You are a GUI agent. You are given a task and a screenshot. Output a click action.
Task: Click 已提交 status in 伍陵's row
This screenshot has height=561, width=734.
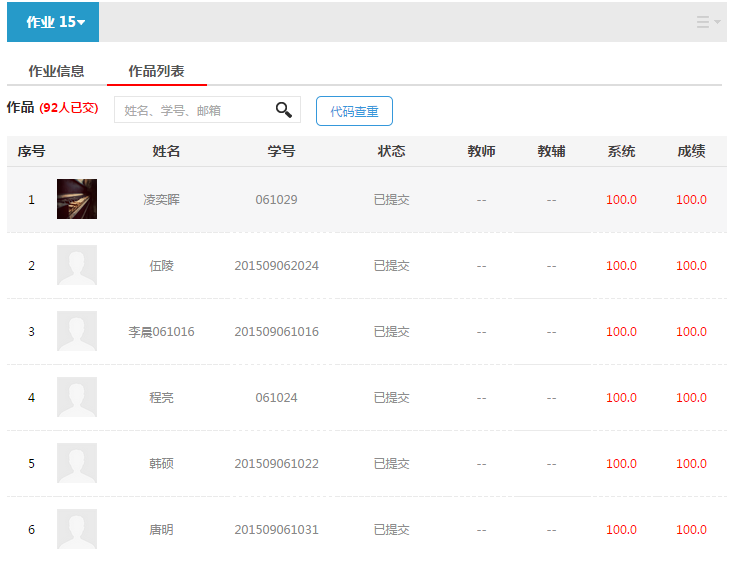(x=392, y=266)
